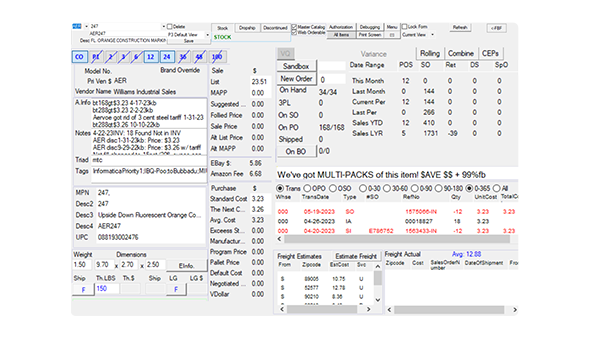Open the vendor code dropdown arrow

pyautogui.click(x=86, y=26)
